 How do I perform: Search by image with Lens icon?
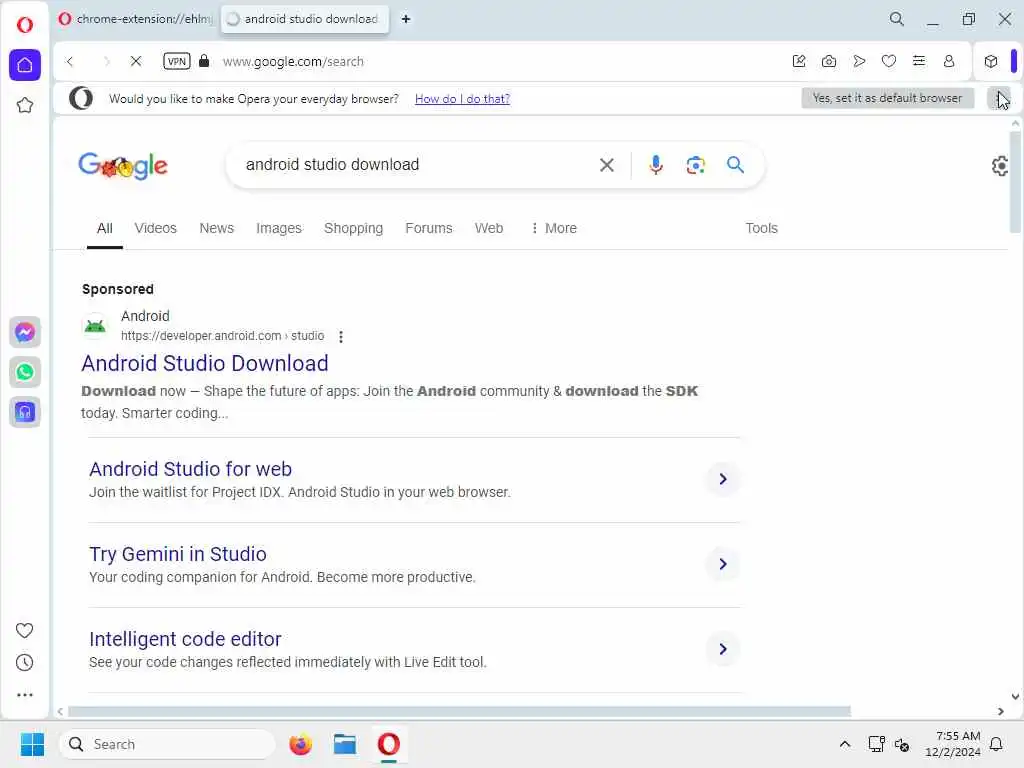(x=696, y=165)
